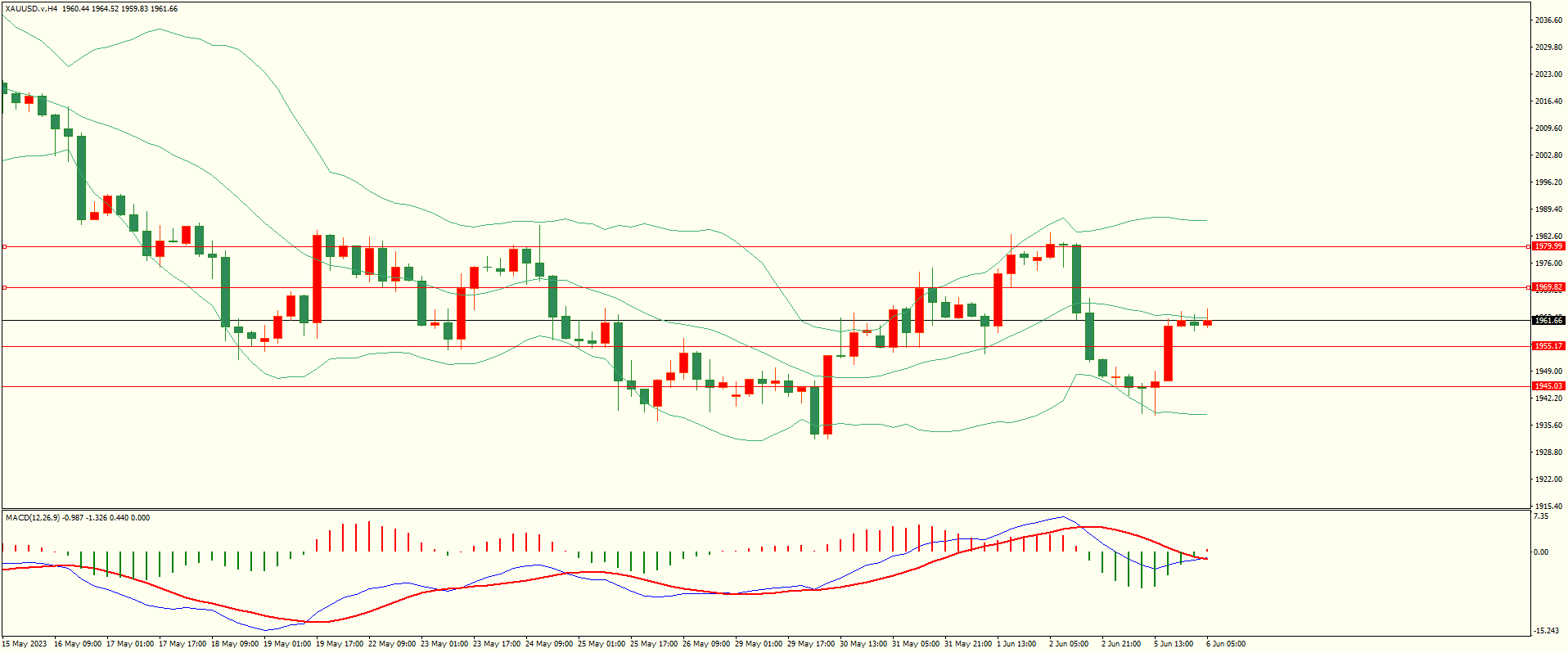
Task: Click the 19 May 17:00 time label
Action: point(340,644)
